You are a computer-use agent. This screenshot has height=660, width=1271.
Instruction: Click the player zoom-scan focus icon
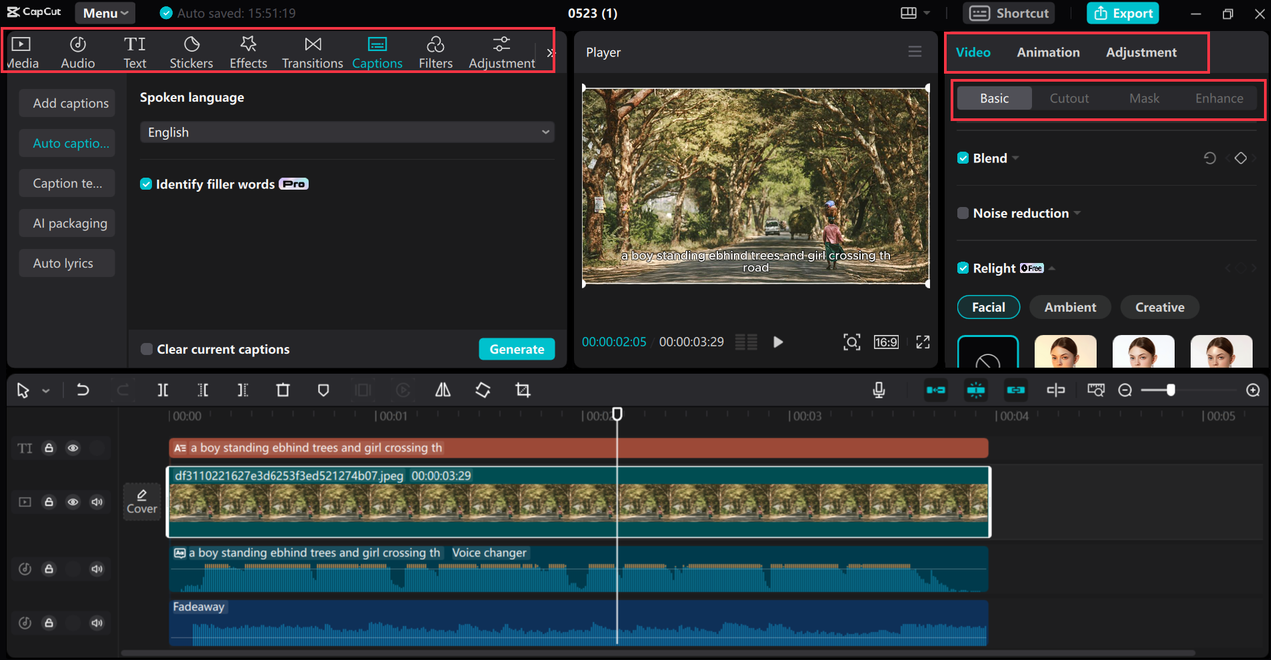pos(852,342)
